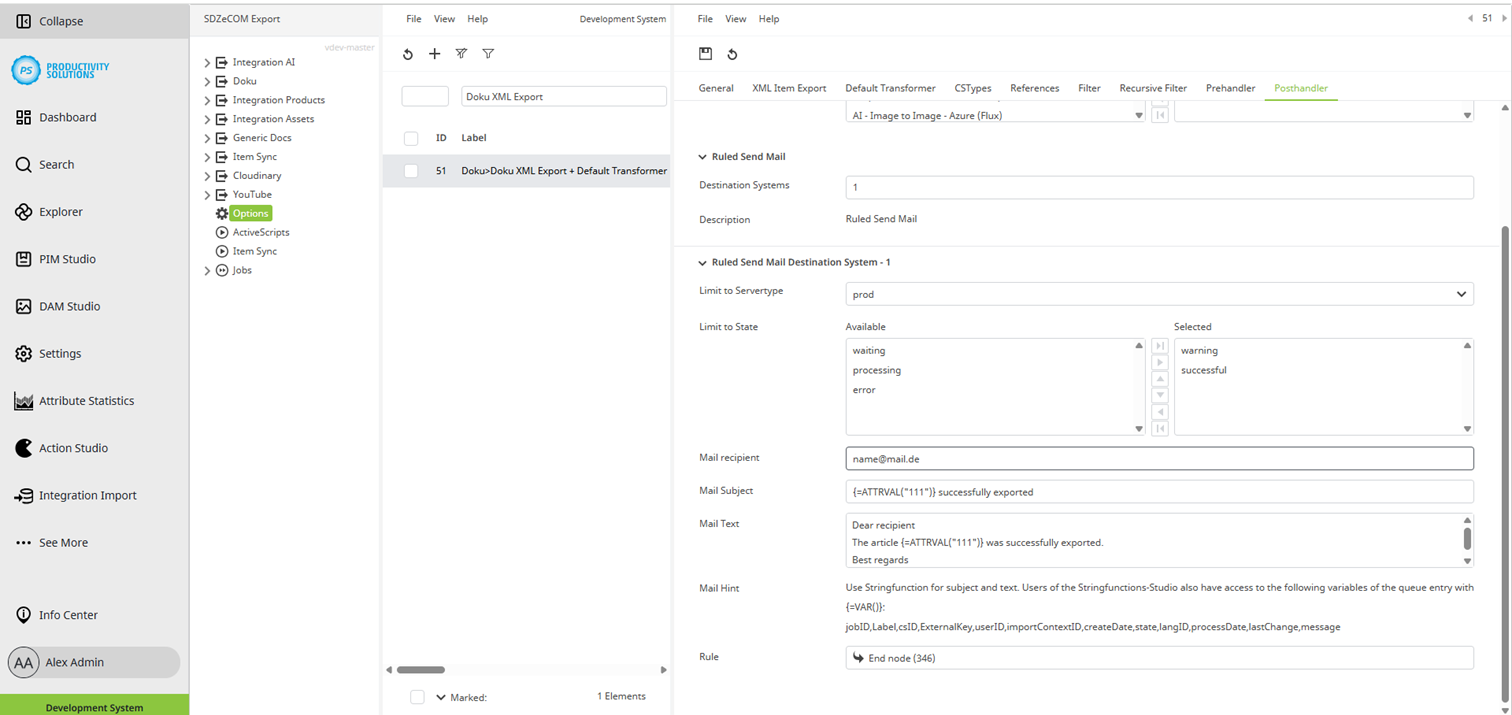Switch to the Prehandler tab
This screenshot has width=1512, height=715.
point(1230,88)
